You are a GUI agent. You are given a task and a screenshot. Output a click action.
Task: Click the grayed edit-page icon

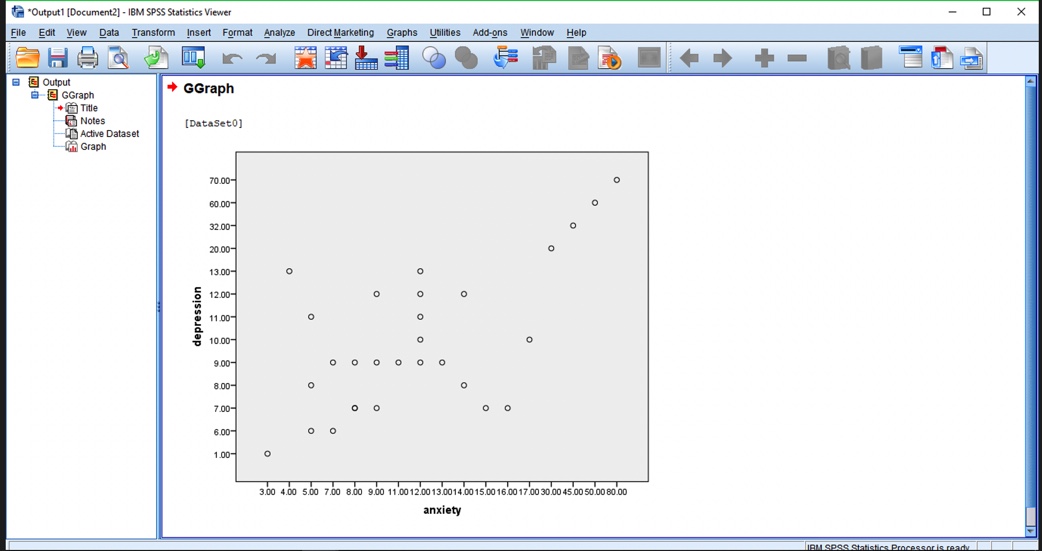(x=577, y=58)
